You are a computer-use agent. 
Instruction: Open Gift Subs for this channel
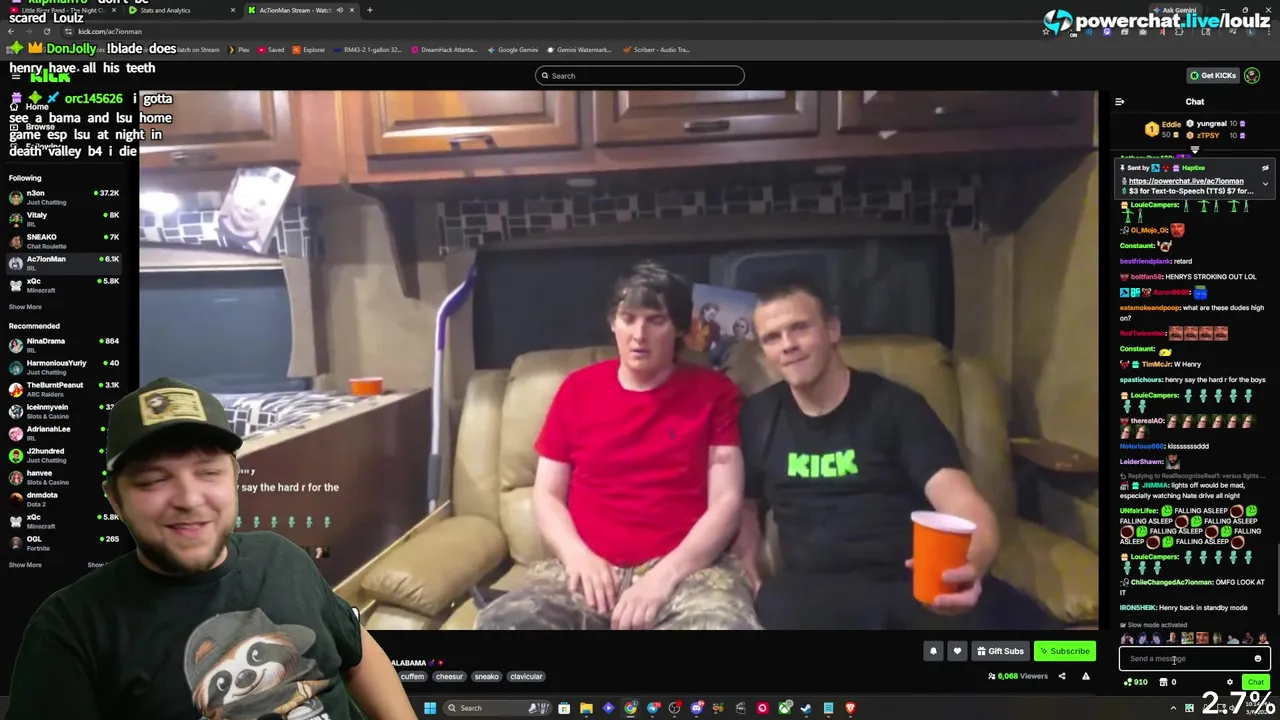(1000, 651)
